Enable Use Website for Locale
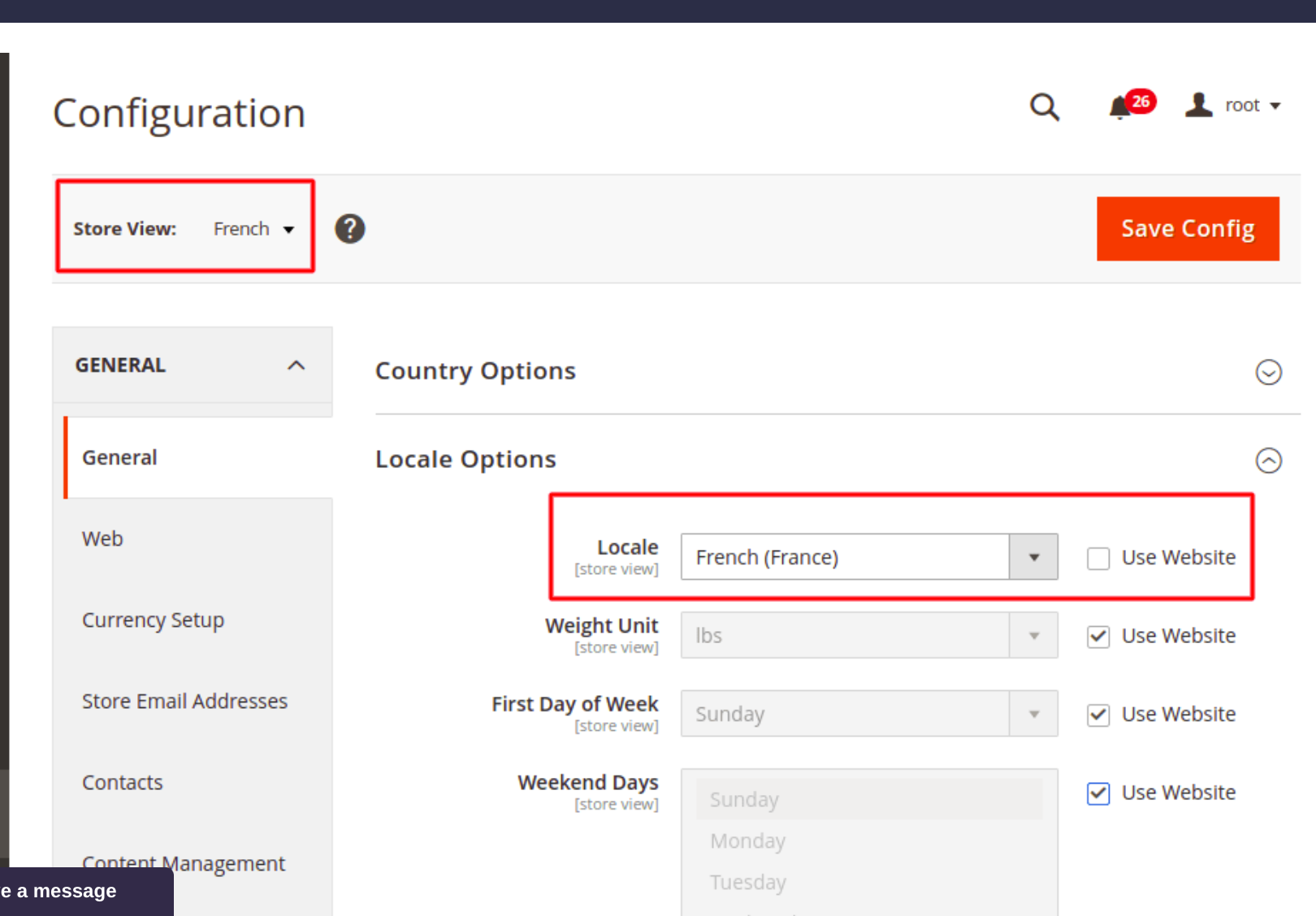This screenshot has height=916, width=1316. pyautogui.click(x=1098, y=559)
